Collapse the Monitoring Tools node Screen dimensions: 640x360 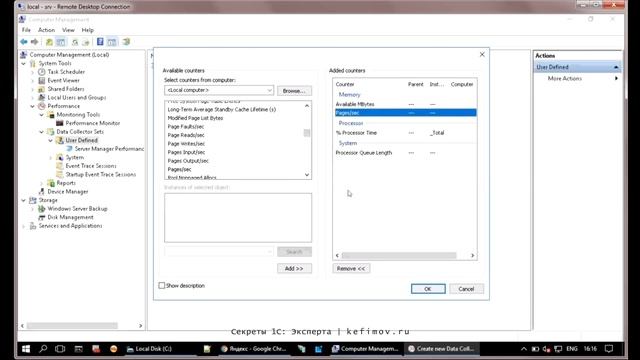pyautogui.click(x=42, y=115)
